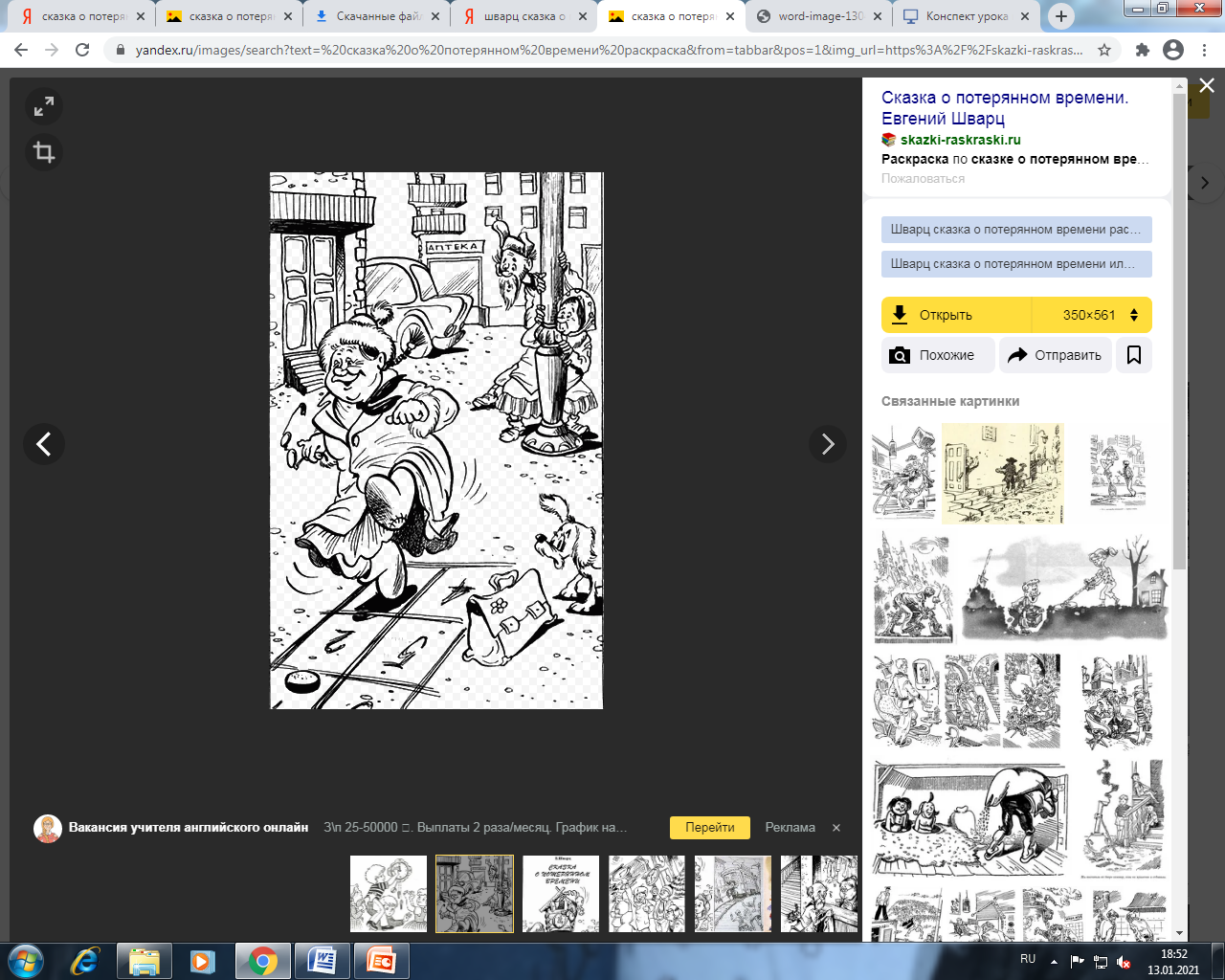
Task: Open Chrome extensions puzzle icon
Action: pyautogui.click(x=1142, y=50)
